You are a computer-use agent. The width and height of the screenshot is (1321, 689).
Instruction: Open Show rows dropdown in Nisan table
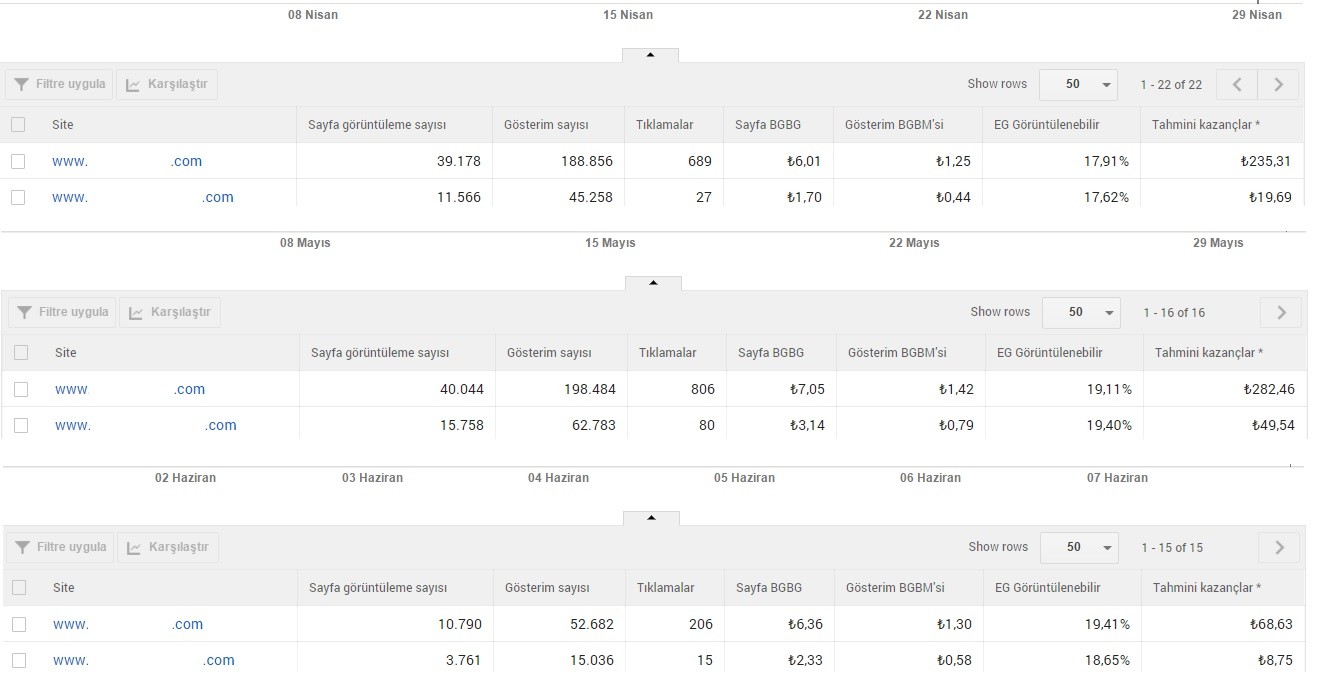[1079, 85]
